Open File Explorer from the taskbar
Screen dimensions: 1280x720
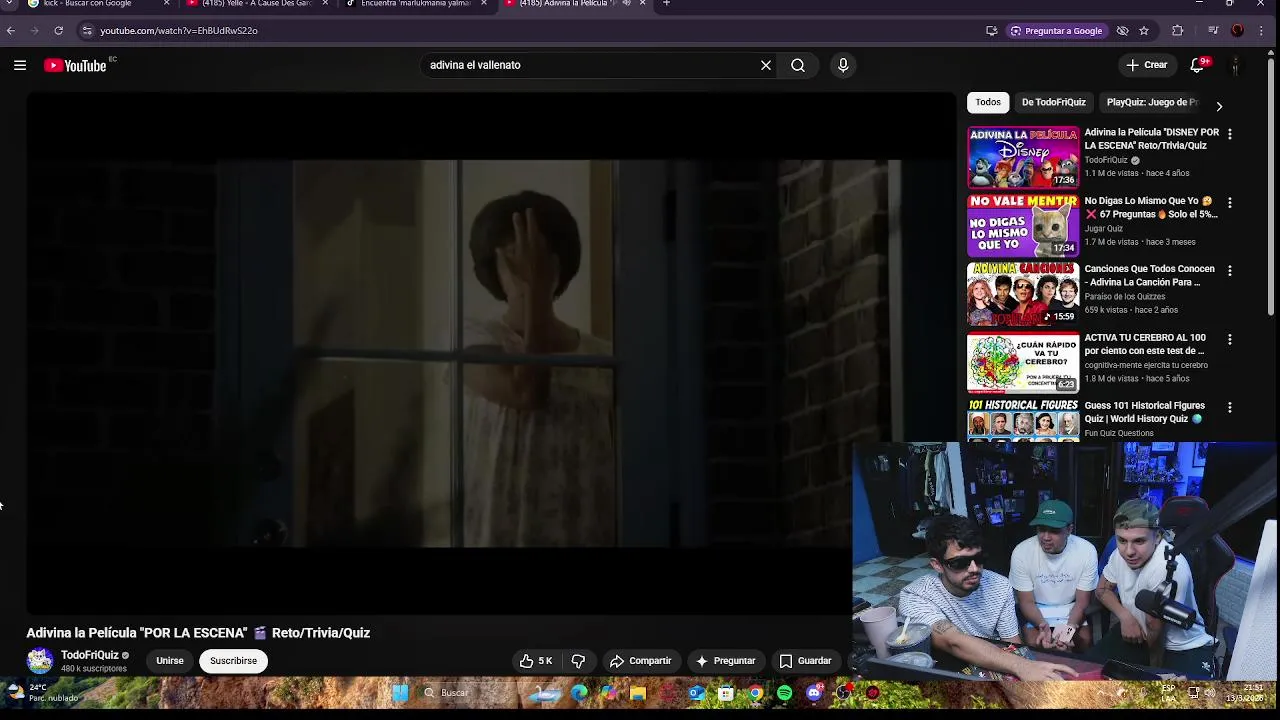(x=638, y=692)
